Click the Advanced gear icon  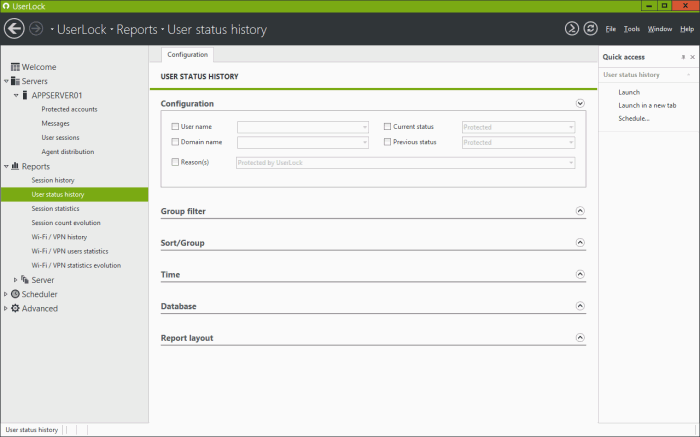pos(15,308)
